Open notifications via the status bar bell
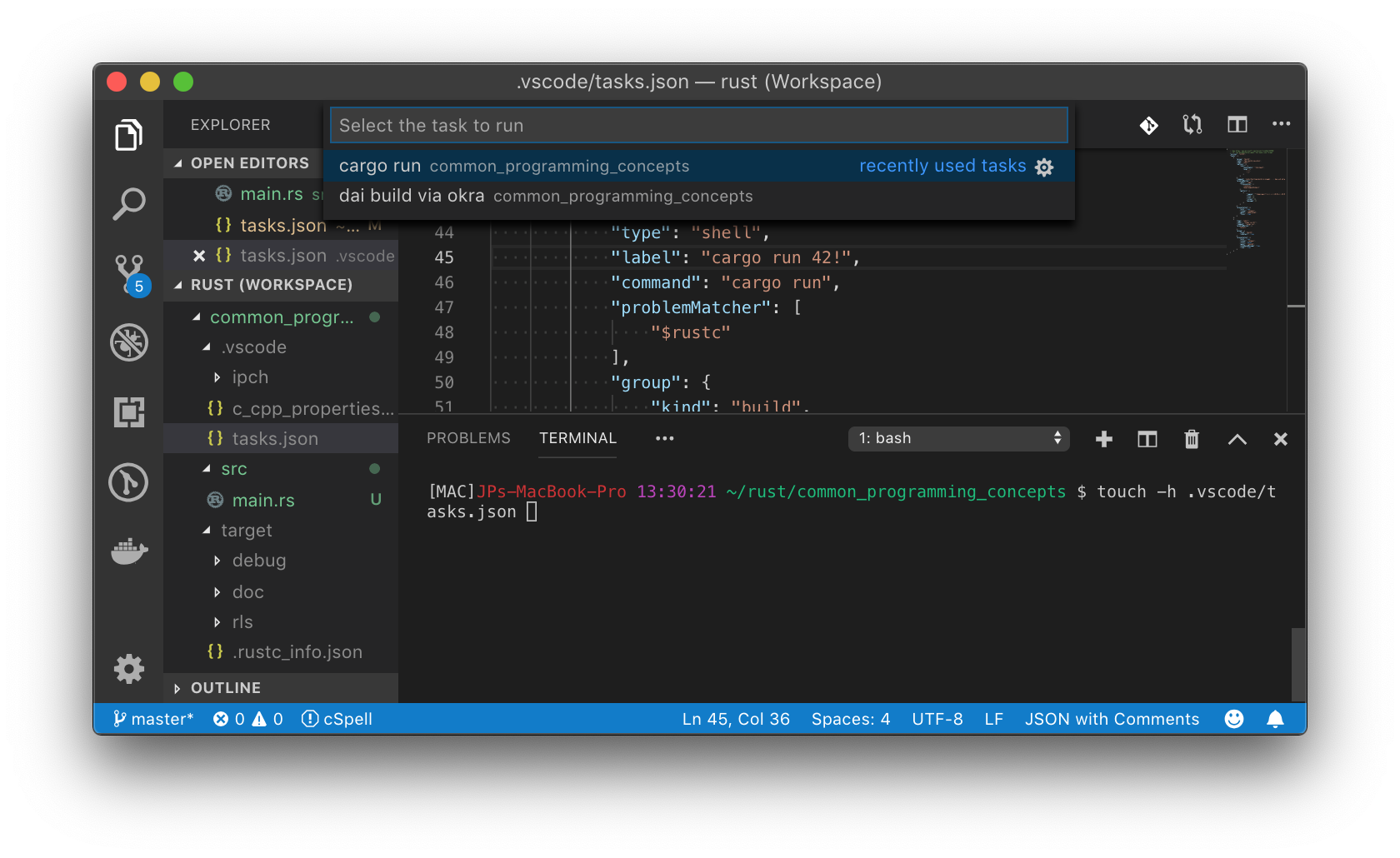 click(x=1275, y=718)
